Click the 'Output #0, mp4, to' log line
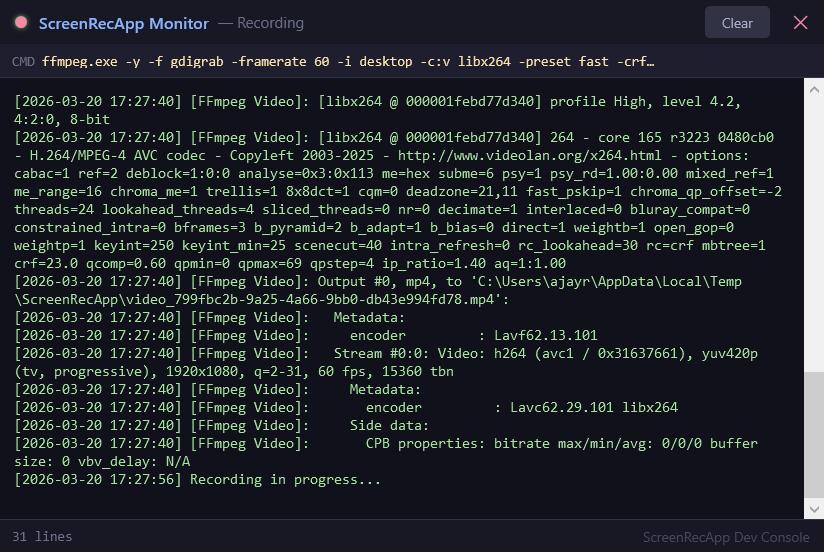Screen dimensions: 824x552 click(377, 281)
